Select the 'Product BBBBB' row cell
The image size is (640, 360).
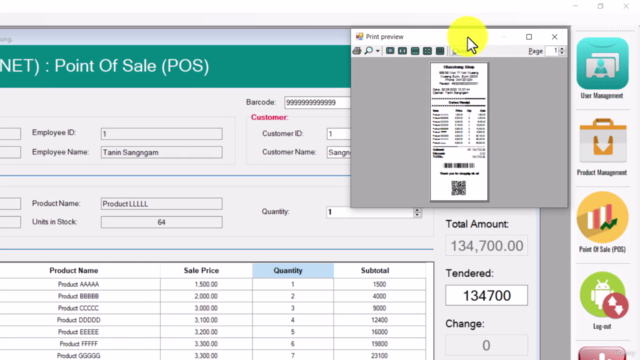pos(78,296)
